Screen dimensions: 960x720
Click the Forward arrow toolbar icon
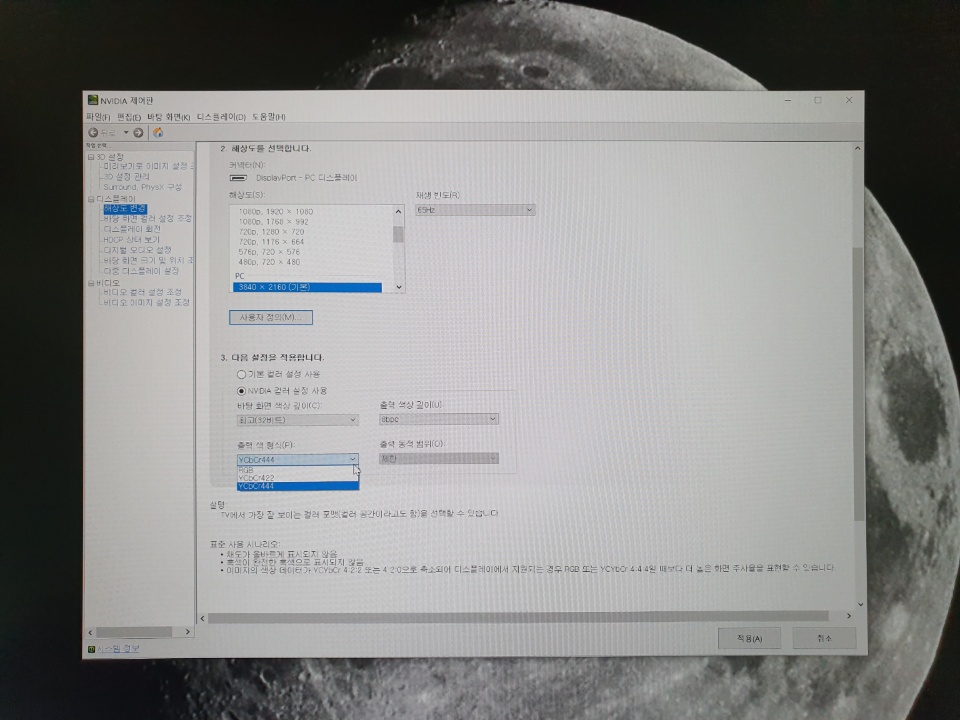tap(138, 132)
